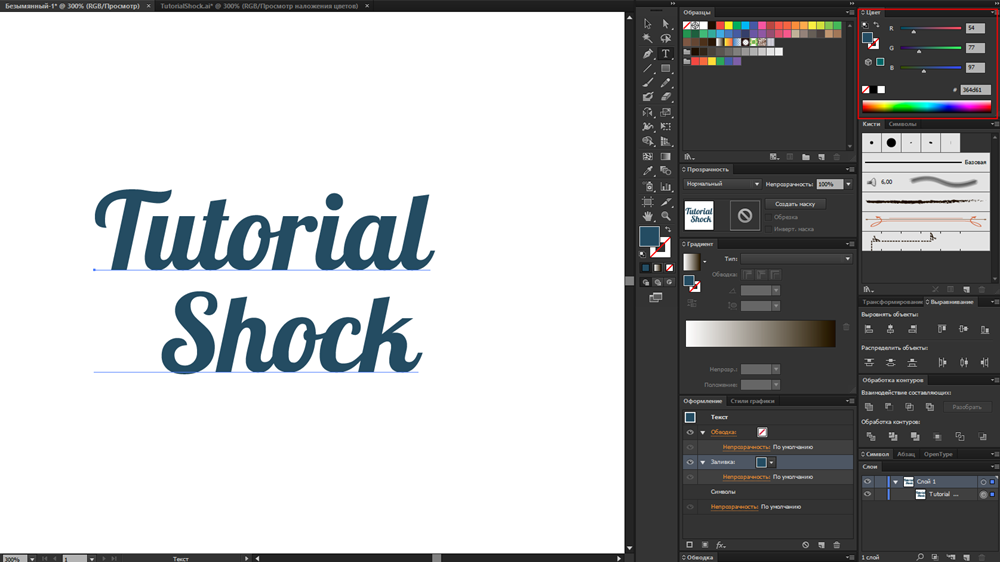Switch to the Трансформирование tab

892,302
